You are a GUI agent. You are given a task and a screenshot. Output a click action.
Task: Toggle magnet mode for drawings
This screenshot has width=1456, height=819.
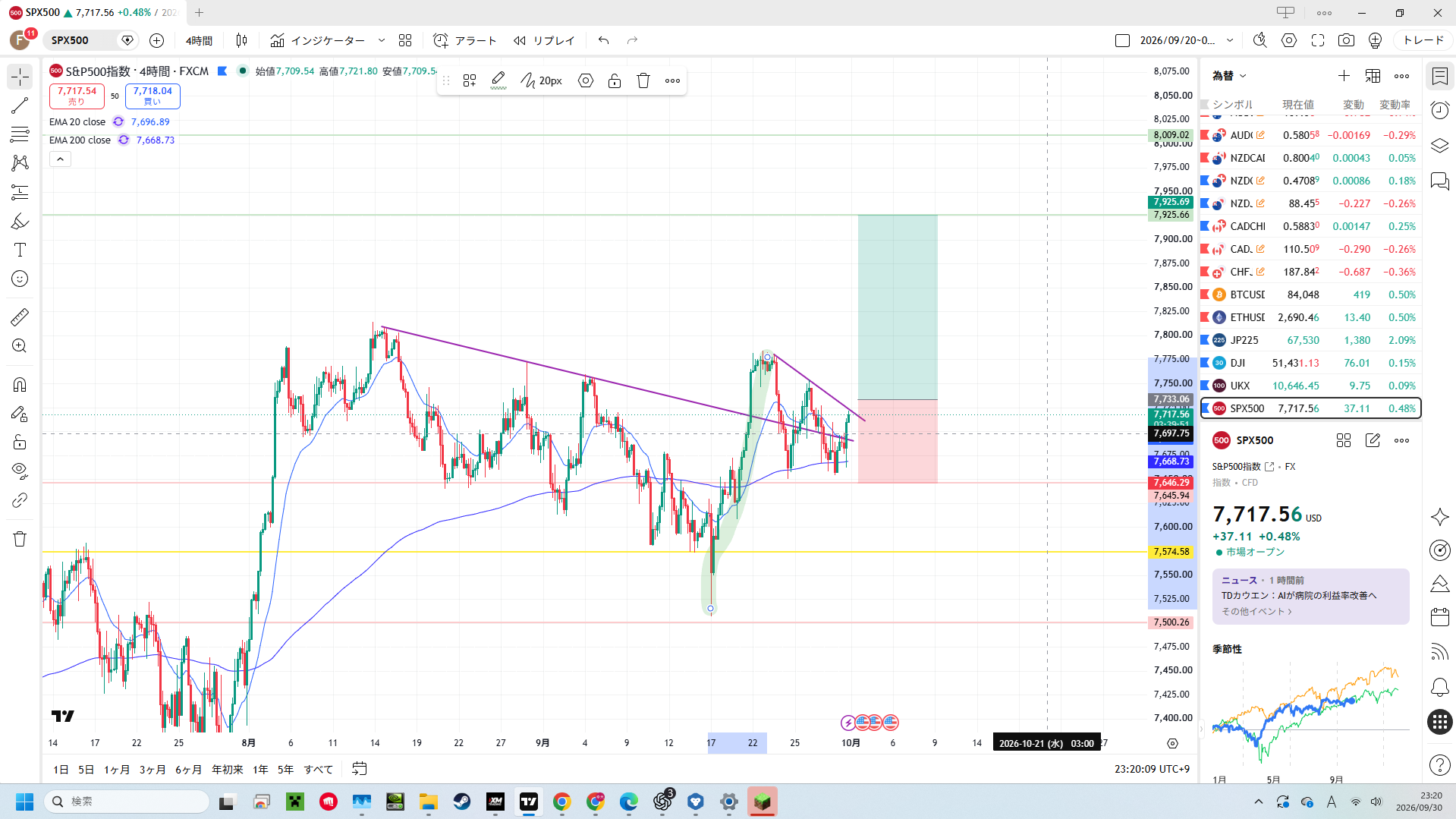(x=20, y=384)
